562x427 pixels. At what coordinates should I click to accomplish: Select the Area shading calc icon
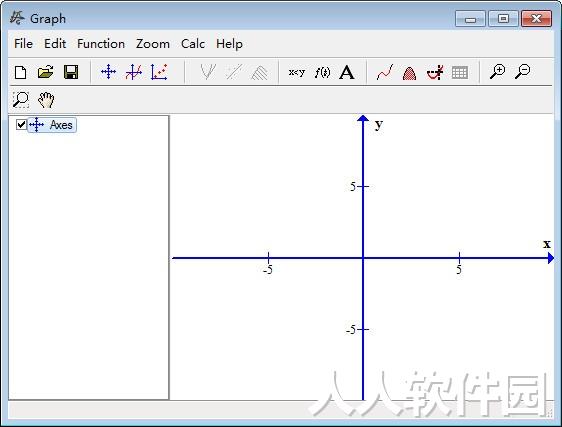tap(409, 73)
